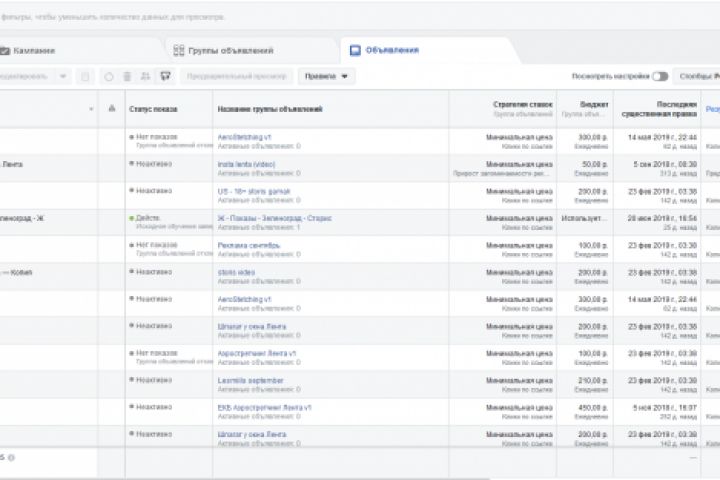Viewport: 720px width, 480px height.
Task: Click the Кампании tab checkbox icon
Action: click(x=5, y=50)
